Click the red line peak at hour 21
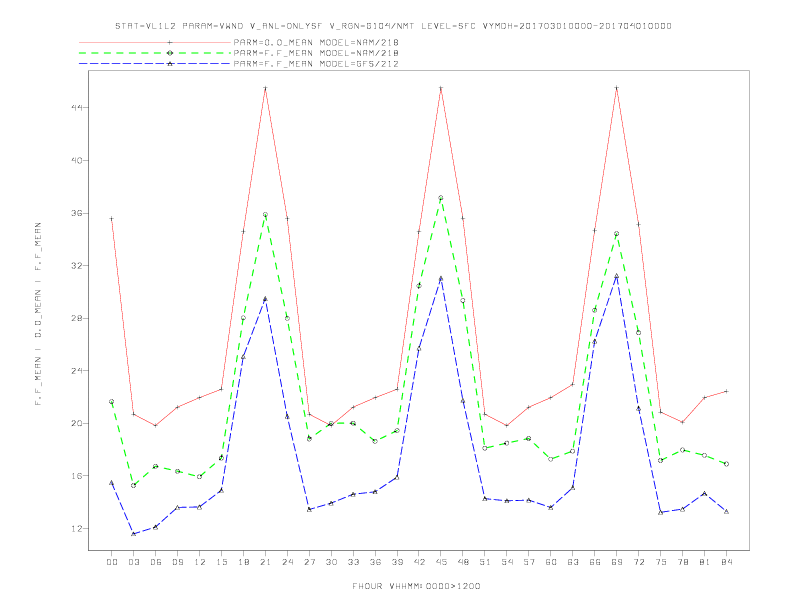Viewport: 792px width, 612px height. (265, 88)
